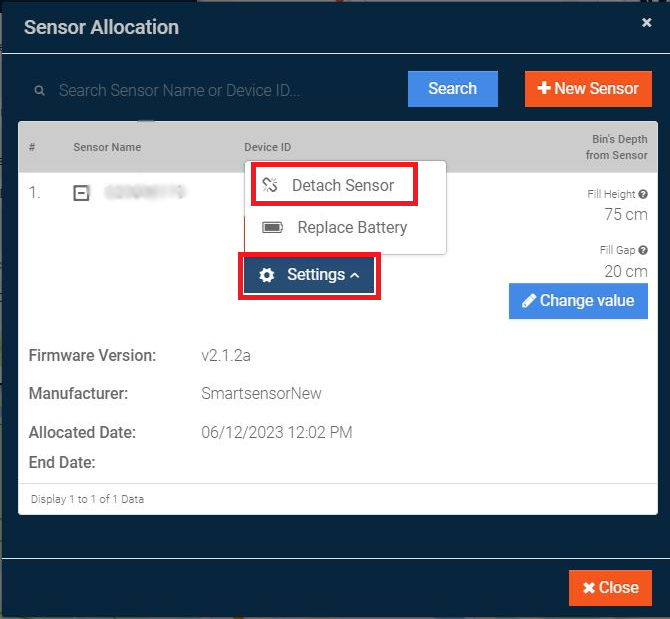This screenshot has width=670, height=619.
Task: Click the plus icon on New Sensor
Action: (544, 88)
